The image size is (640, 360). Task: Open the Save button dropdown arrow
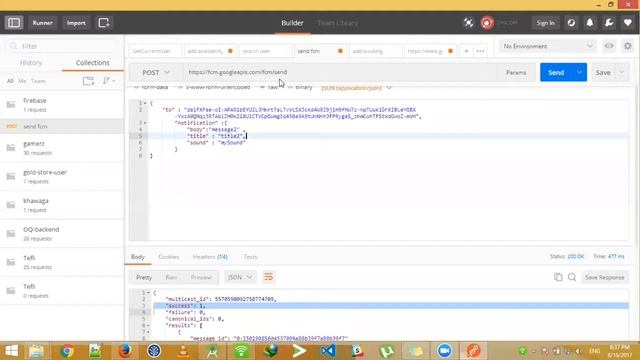tap(622, 72)
